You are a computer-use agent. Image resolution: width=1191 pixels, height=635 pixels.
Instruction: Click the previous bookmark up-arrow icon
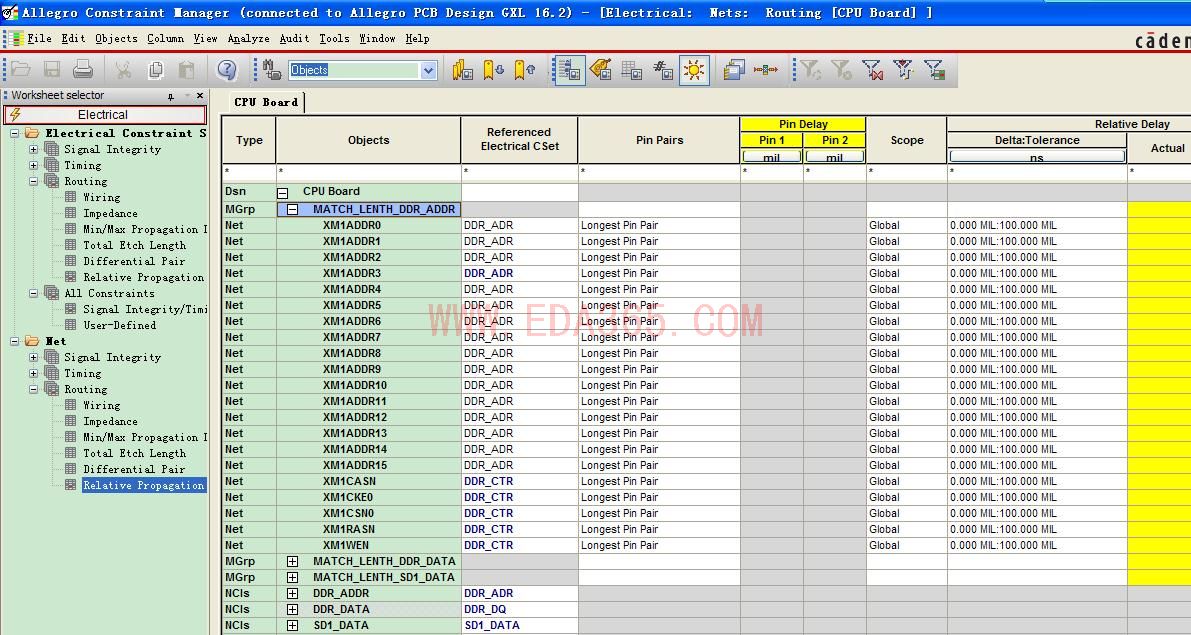click(x=525, y=70)
